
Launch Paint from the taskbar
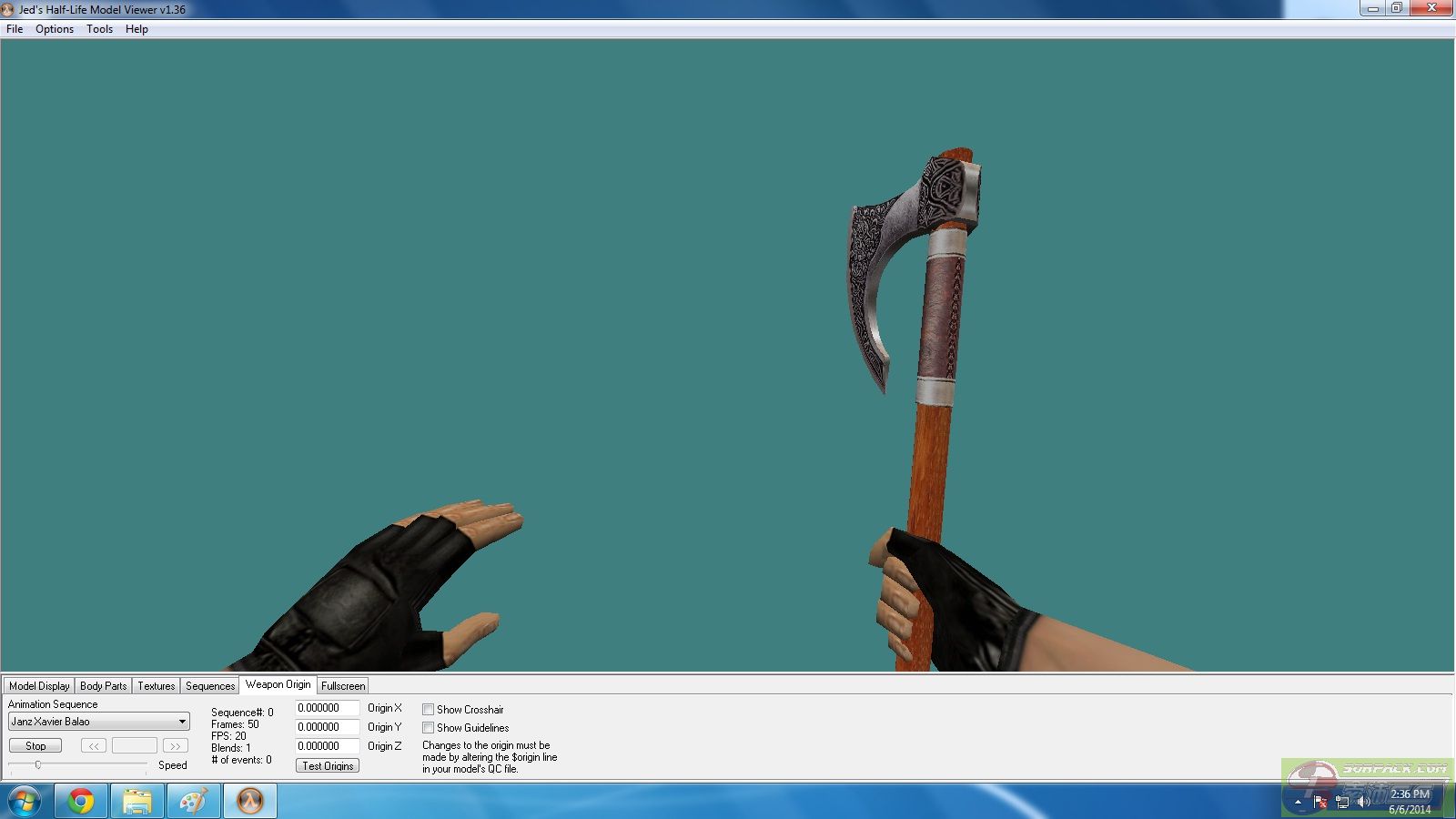tap(193, 801)
